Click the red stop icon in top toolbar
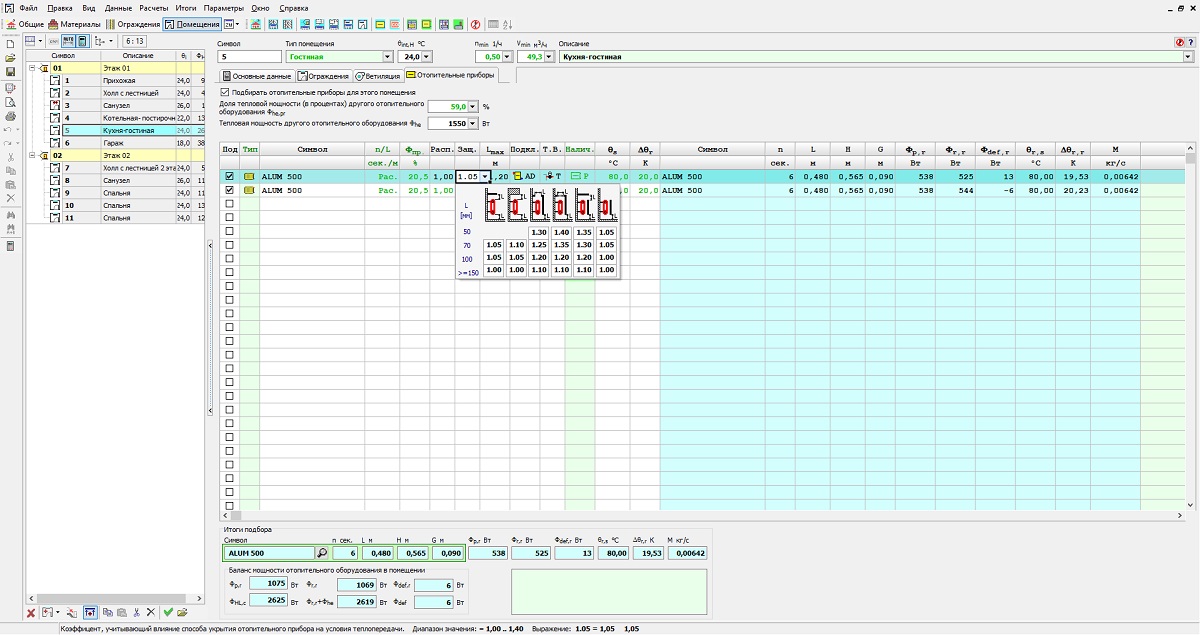 coord(476,24)
